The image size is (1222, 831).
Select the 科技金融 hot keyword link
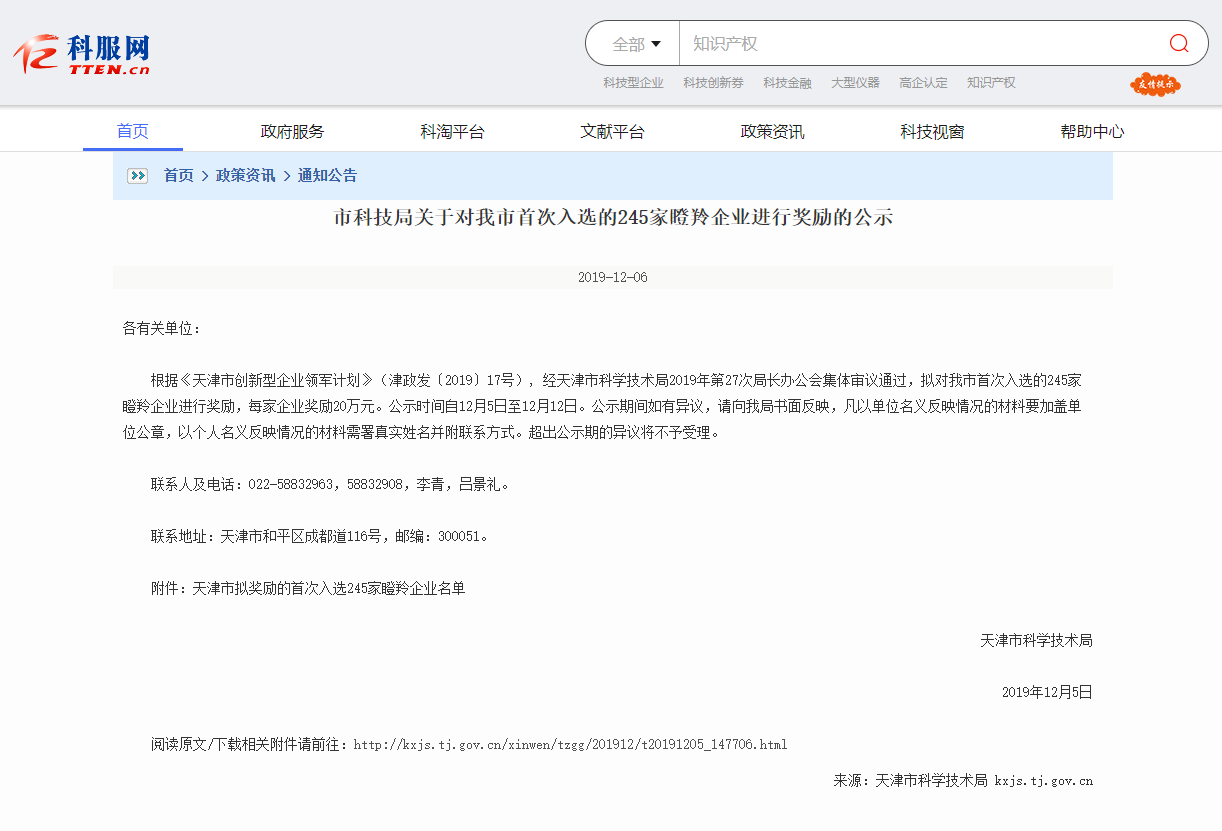(x=787, y=83)
